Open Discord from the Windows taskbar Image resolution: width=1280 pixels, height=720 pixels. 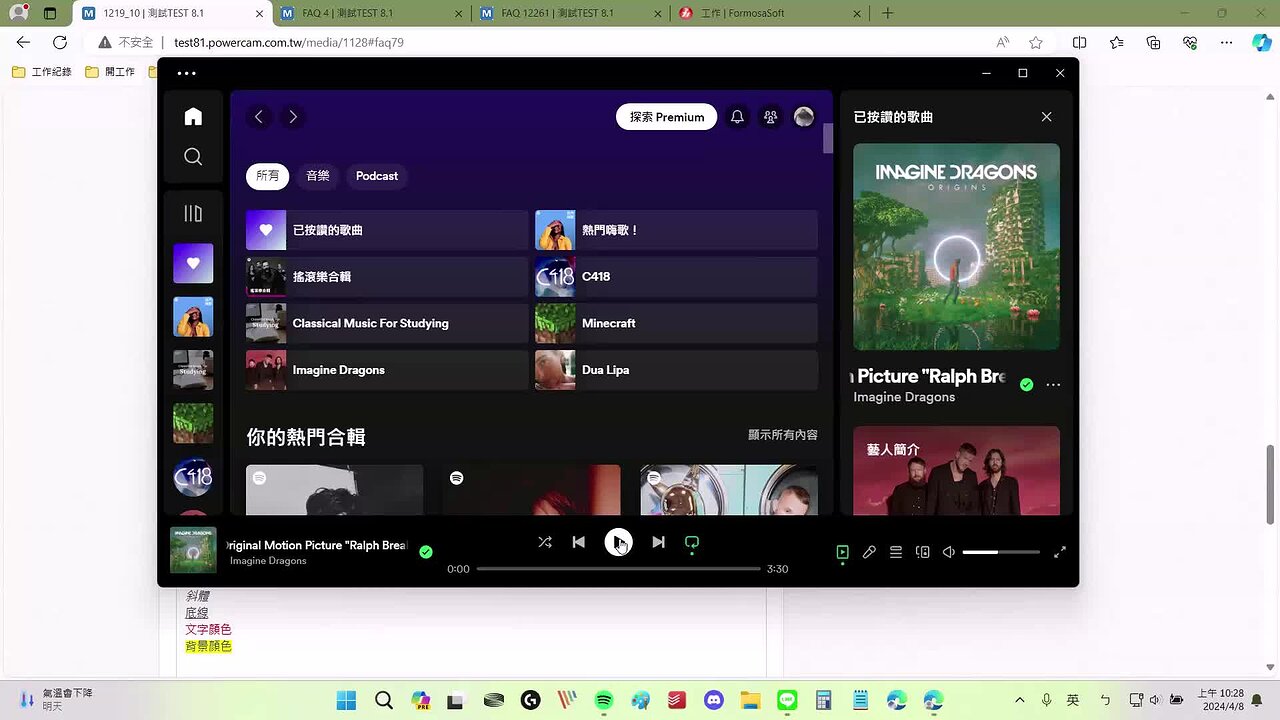click(x=713, y=700)
